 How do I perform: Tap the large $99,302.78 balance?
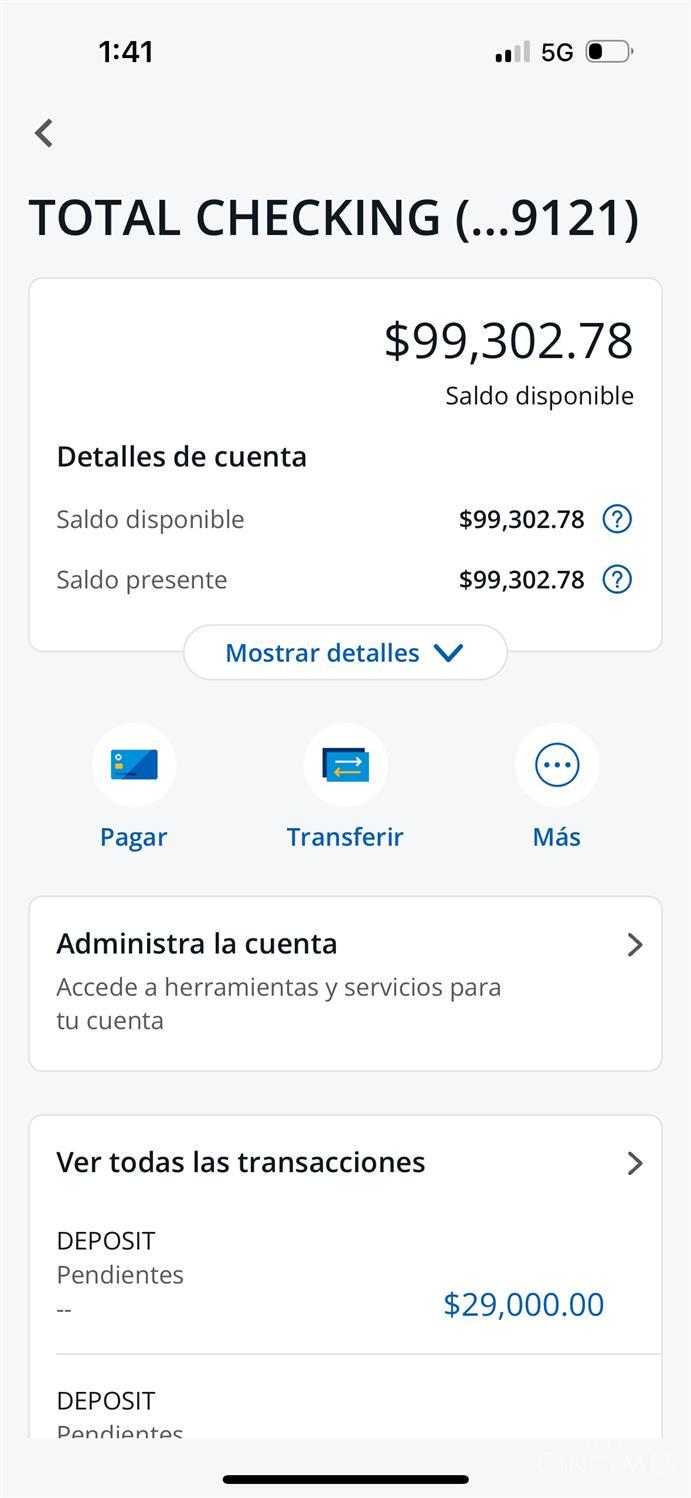[x=509, y=341]
